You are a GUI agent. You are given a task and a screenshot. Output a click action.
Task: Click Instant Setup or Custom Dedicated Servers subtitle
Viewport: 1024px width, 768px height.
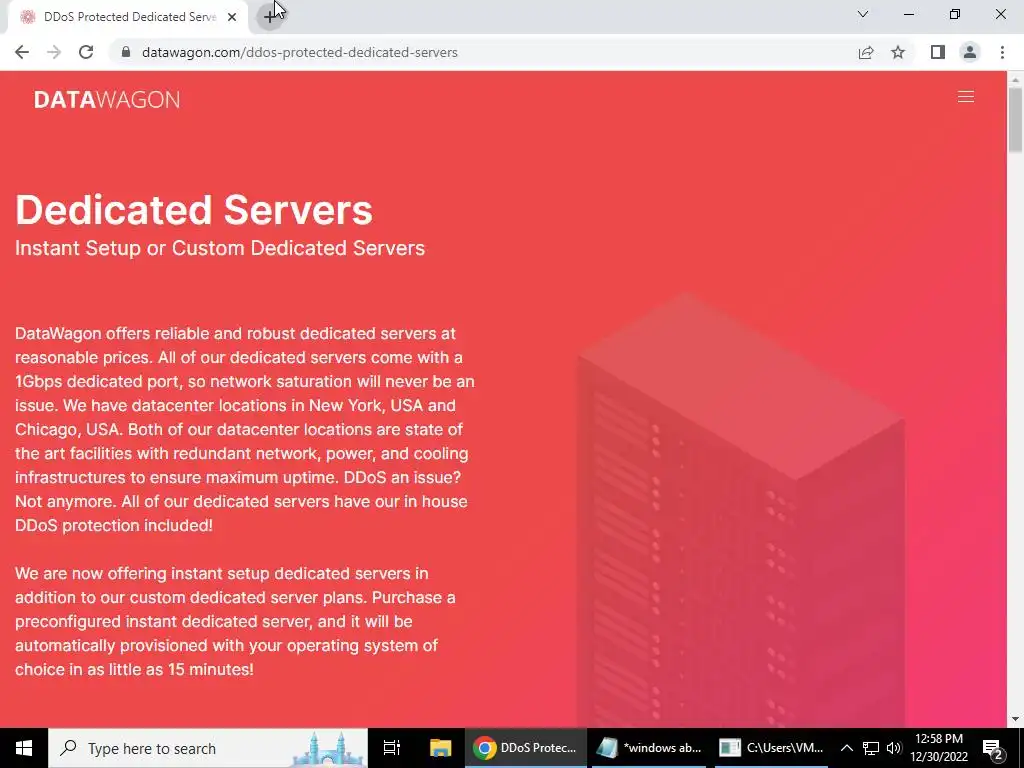click(220, 248)
